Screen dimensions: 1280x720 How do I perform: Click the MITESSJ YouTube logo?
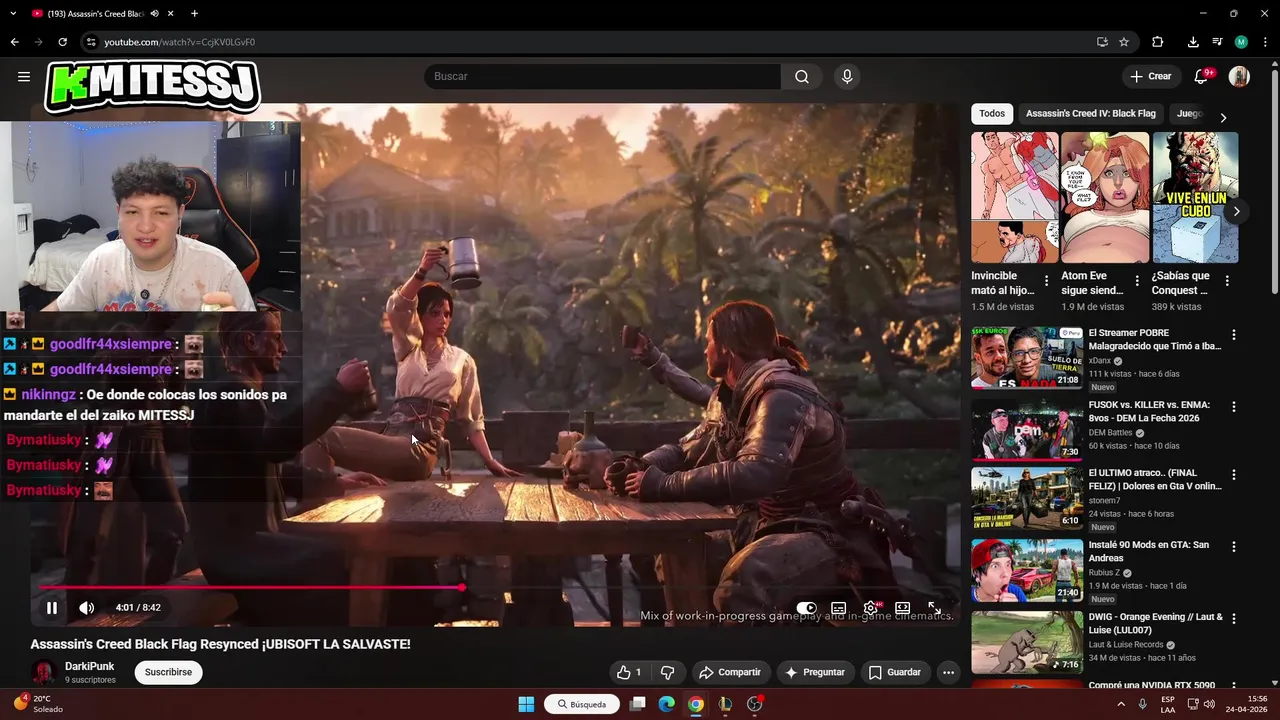(x=152, y=86)
